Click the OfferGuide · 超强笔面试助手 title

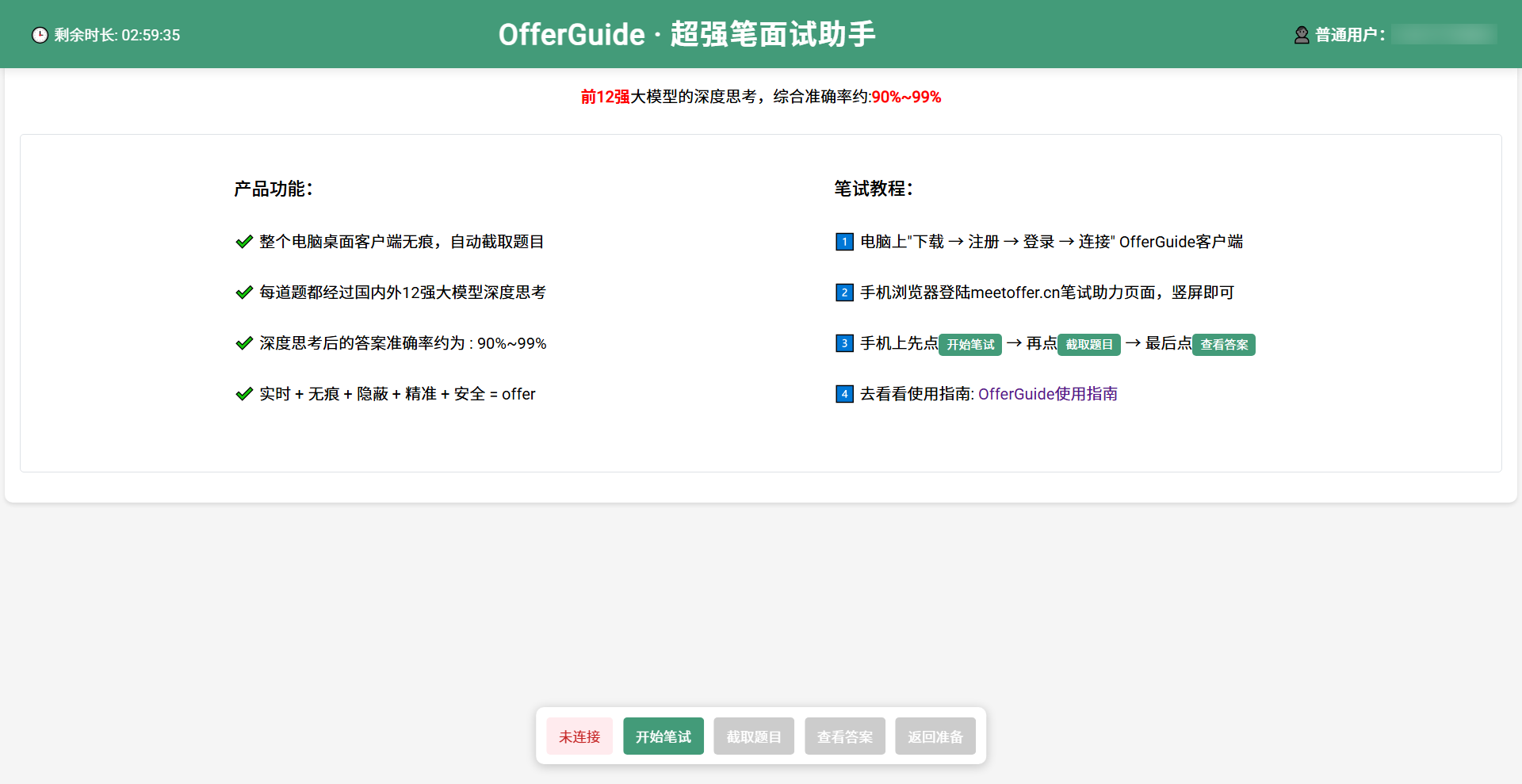coord(686,34)
